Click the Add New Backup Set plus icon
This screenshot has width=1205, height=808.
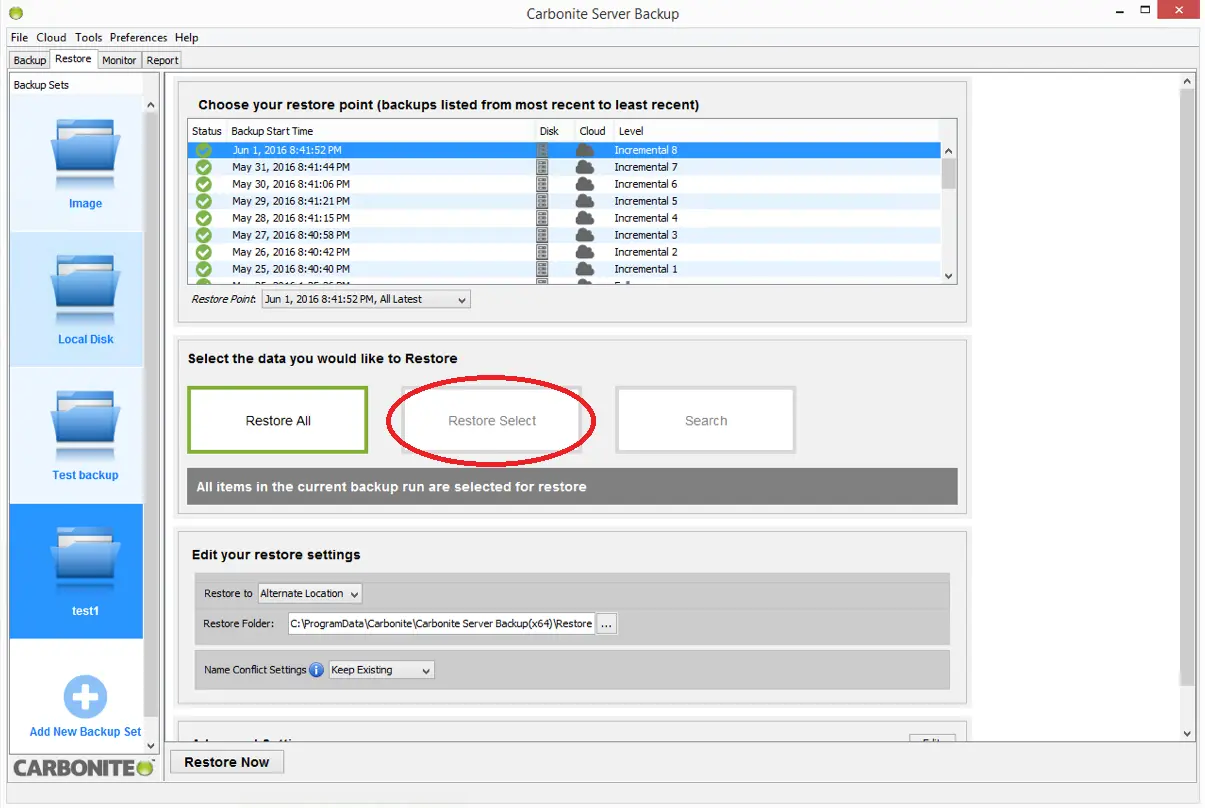tap(85, 697)
